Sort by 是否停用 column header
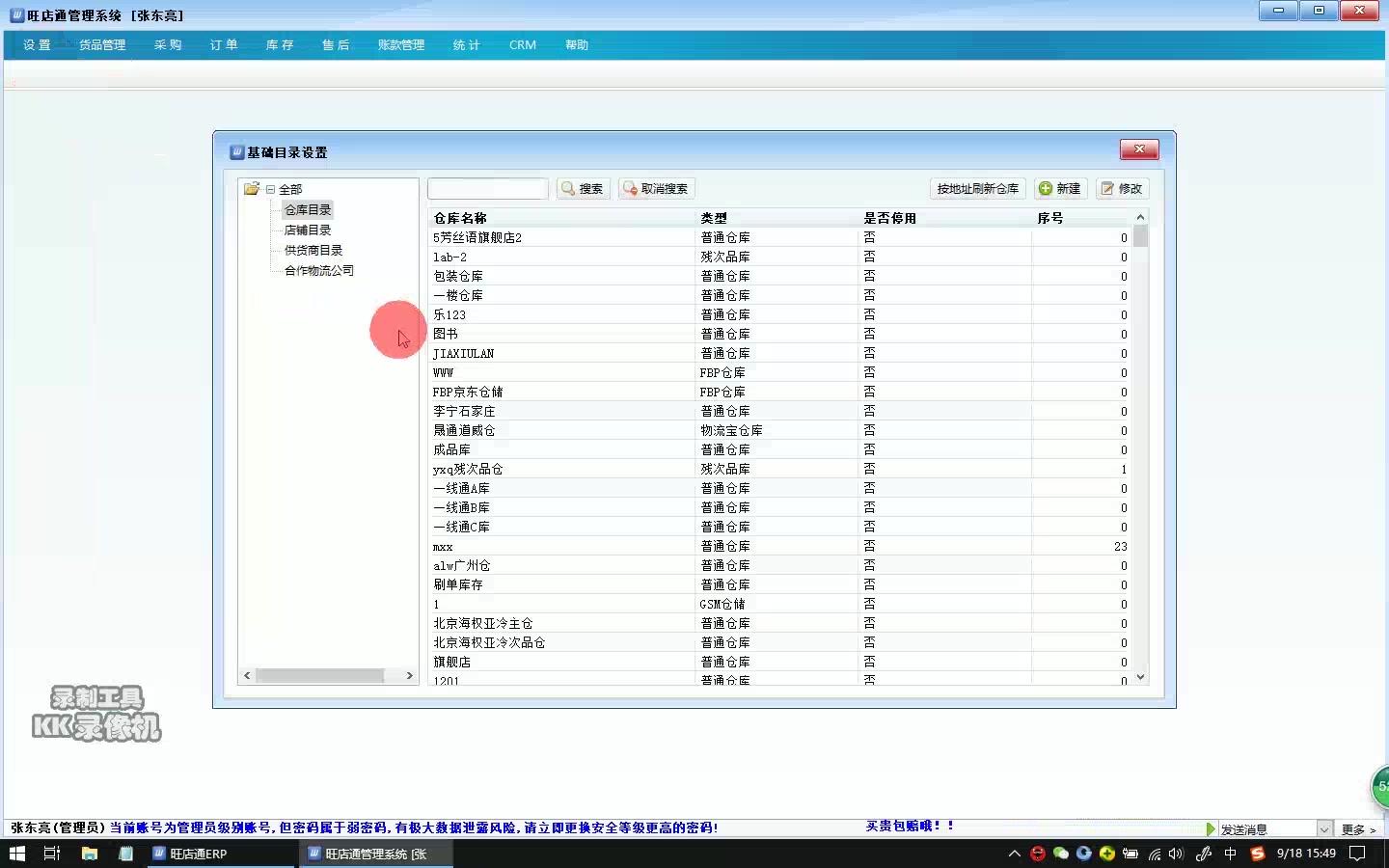The image size is (1389, 868). 944,218
